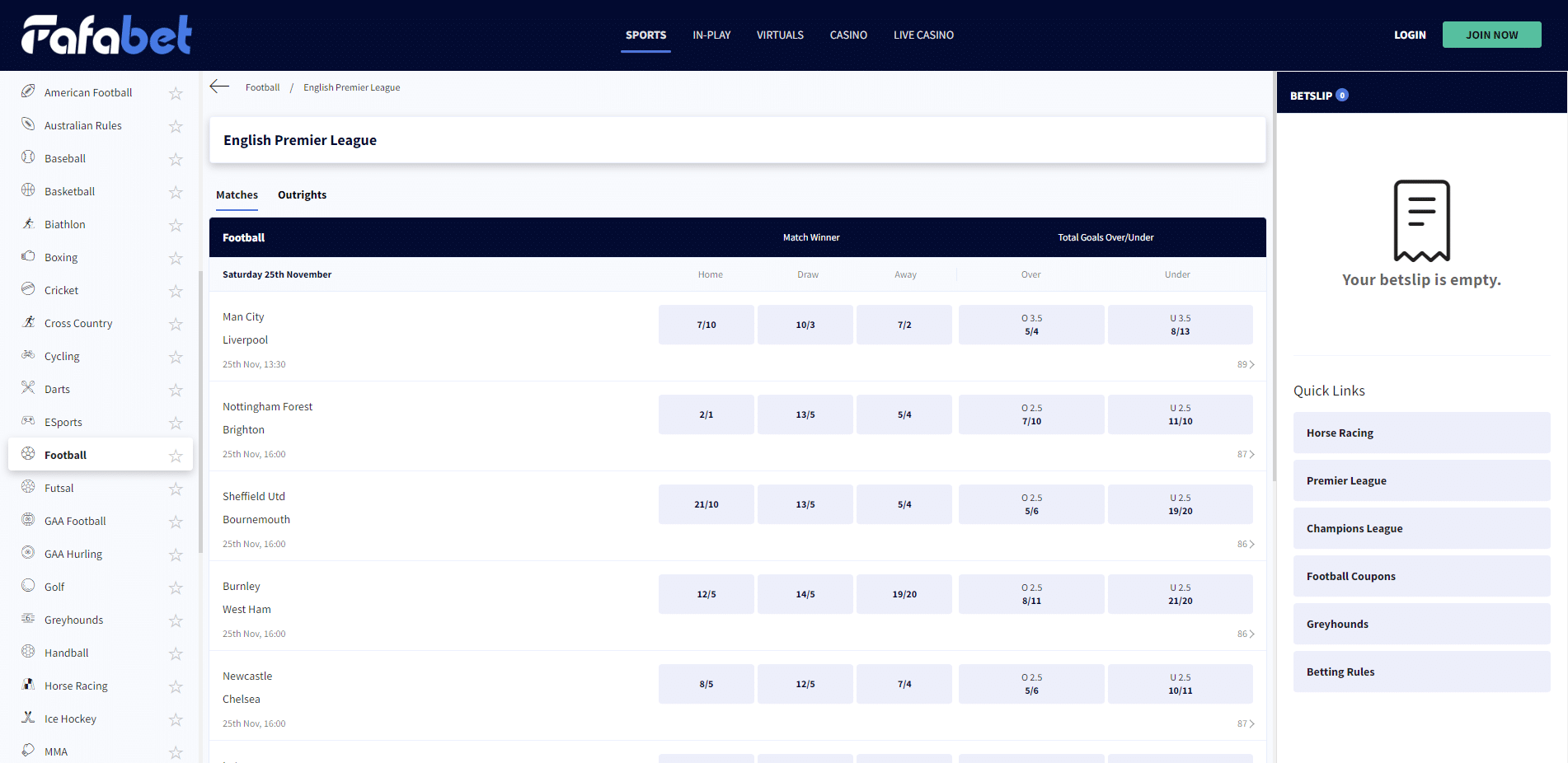Favorite Horse Racing with its star

pos(176,686)
